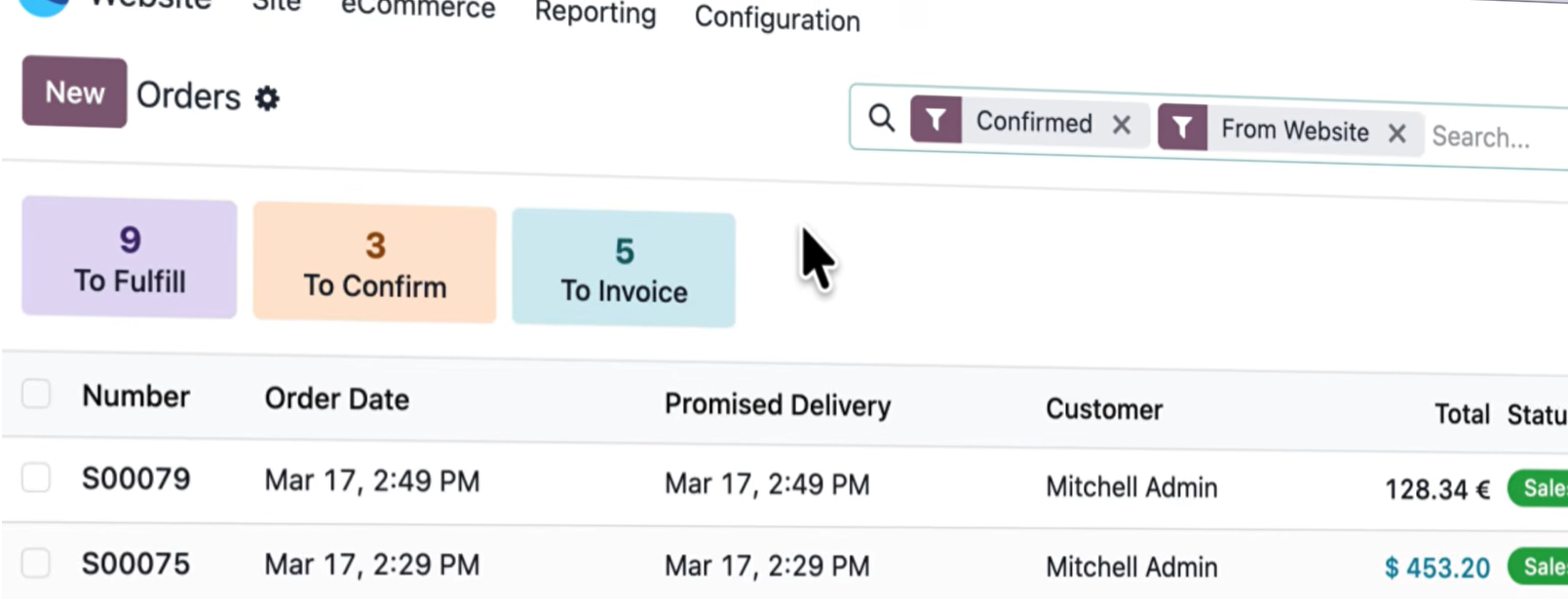Click the total 128.34 €
Image resolution: width=1568 pixels, height=599 pixels.
click(x=1437, y=489)
